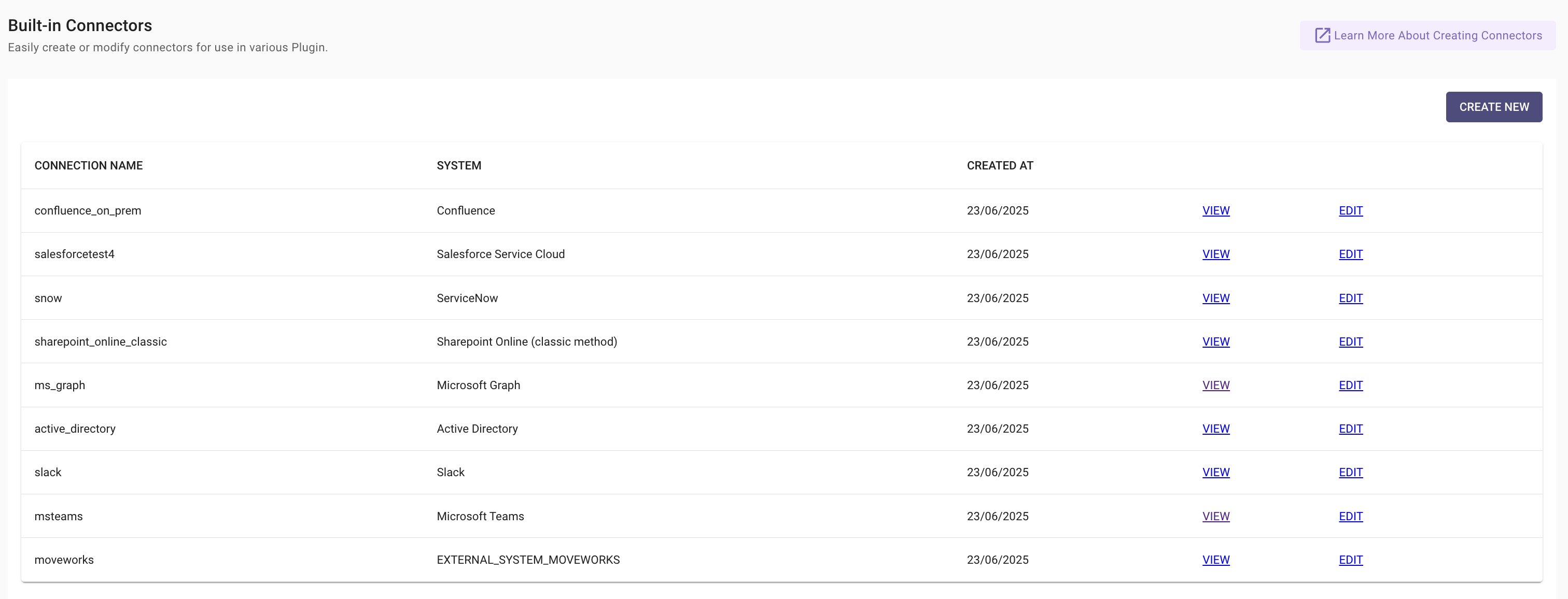
Task: View the salesforcetest4 connector
Action: pyautogui.click(x=1215, y=254)
